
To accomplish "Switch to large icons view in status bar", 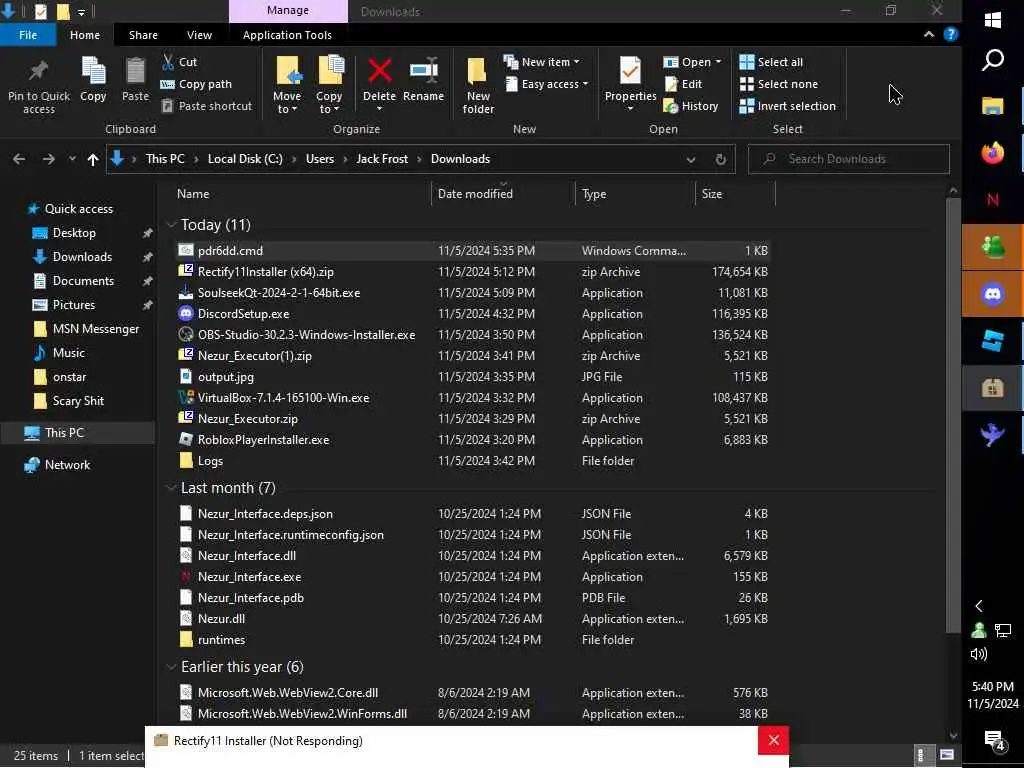I will click(x=946, y=755).
